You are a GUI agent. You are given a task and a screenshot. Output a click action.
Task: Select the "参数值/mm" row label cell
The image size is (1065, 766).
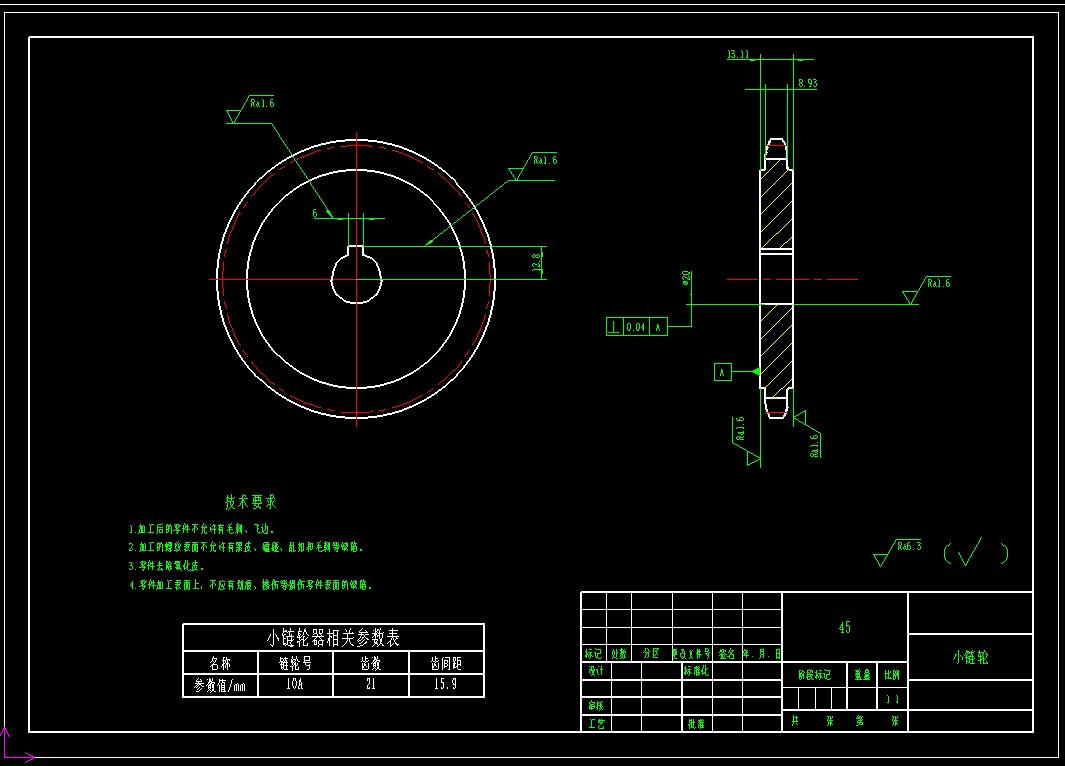[x=220, y=685]
